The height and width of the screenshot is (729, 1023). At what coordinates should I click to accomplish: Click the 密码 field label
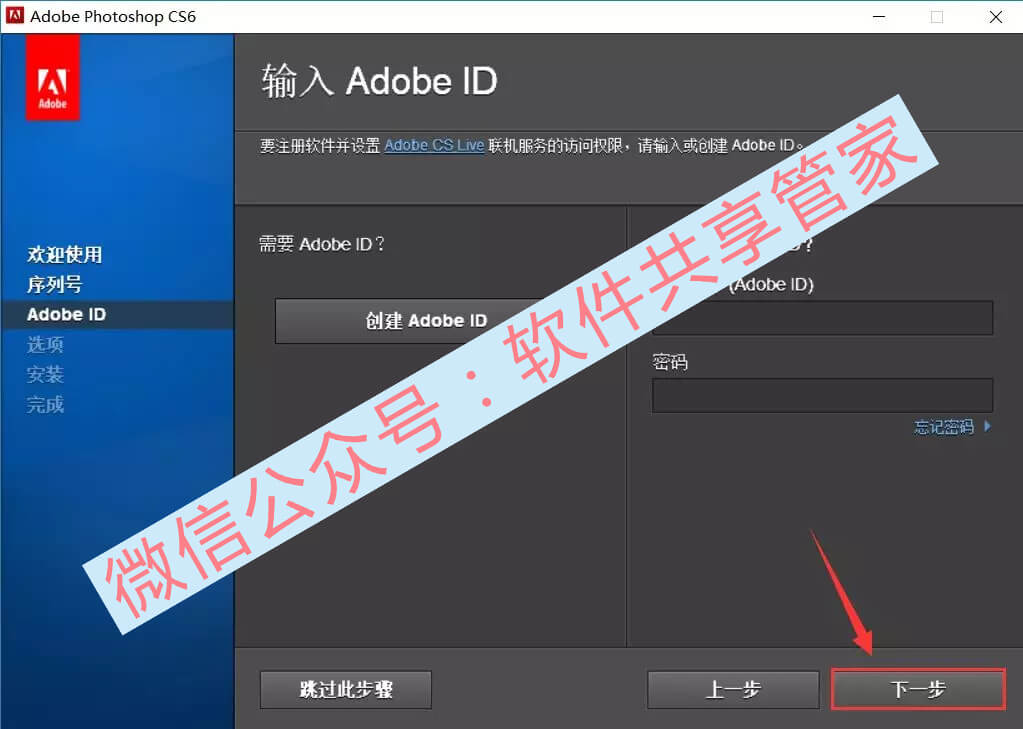[670, 362]
